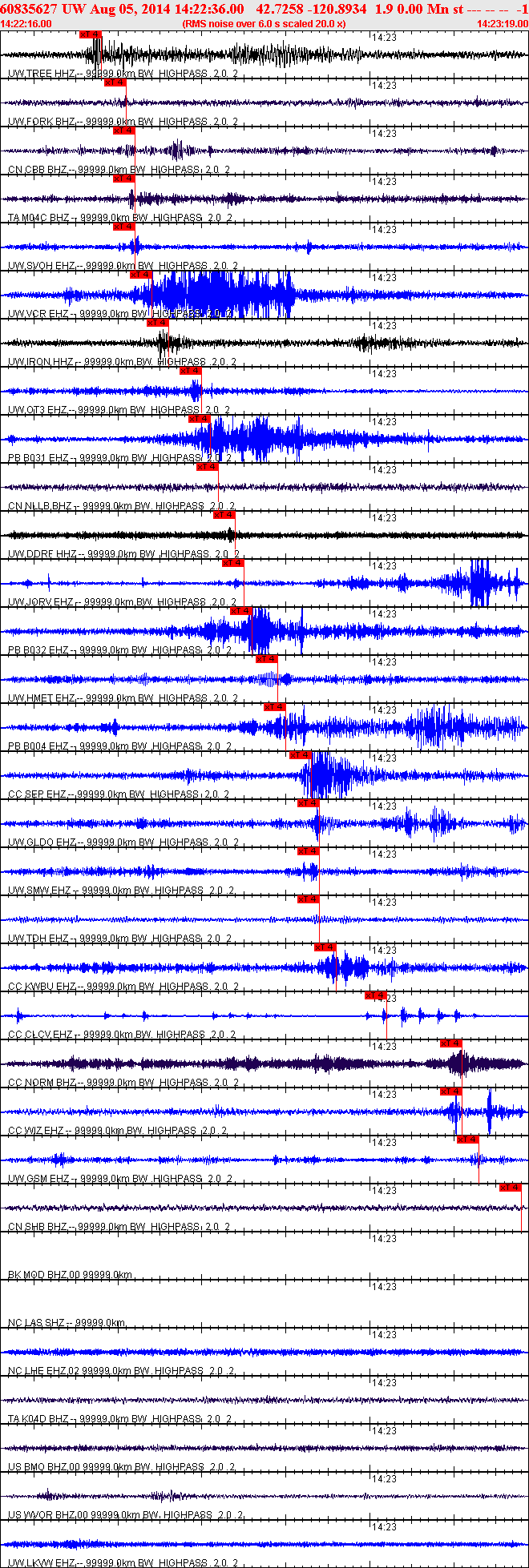This screenshot has height=1568, width=529.
Task: Select the UW.JORV EHZ trace label
Action: point(122,602)
